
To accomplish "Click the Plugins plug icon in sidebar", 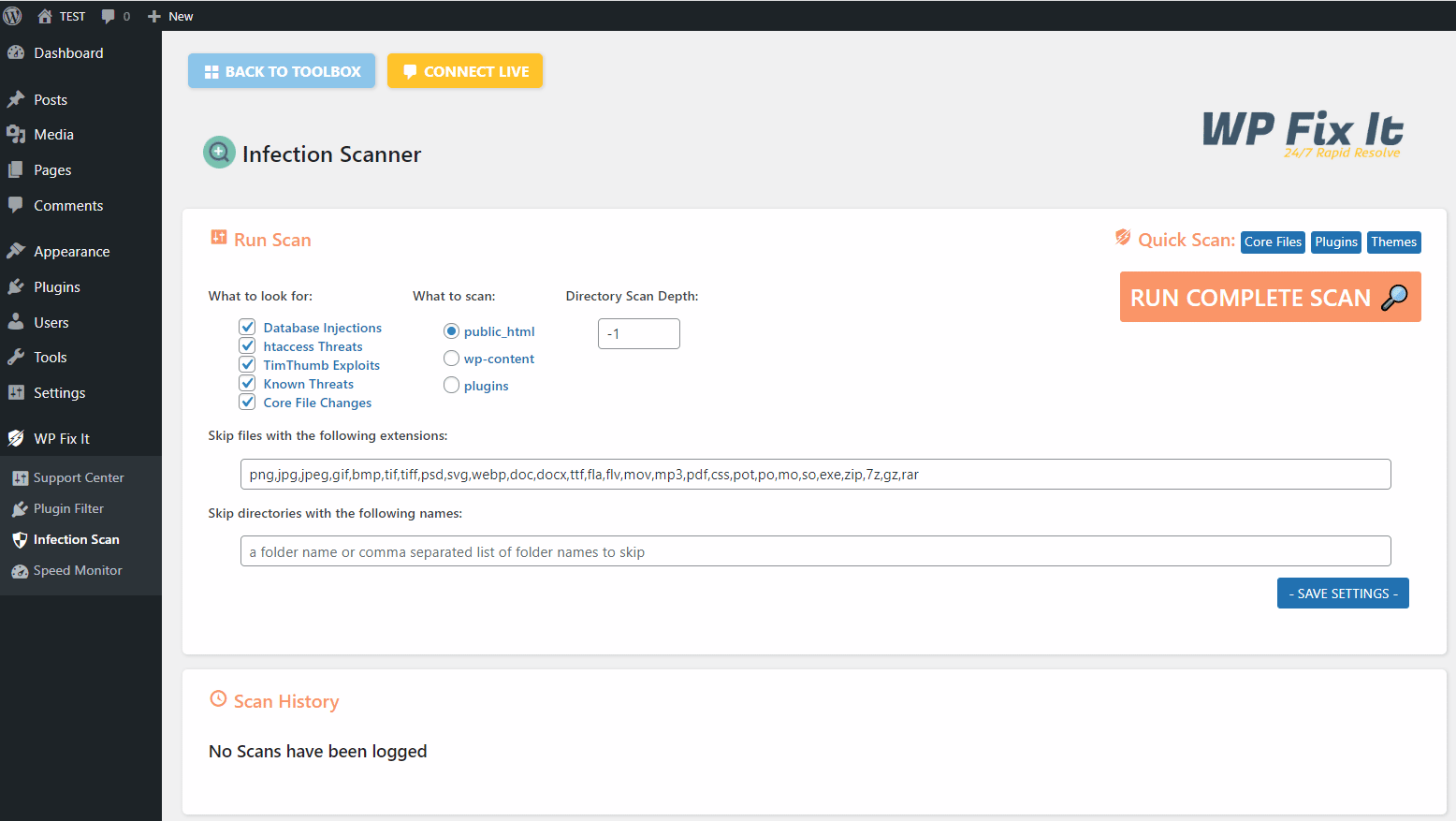I will click(16, 286).
